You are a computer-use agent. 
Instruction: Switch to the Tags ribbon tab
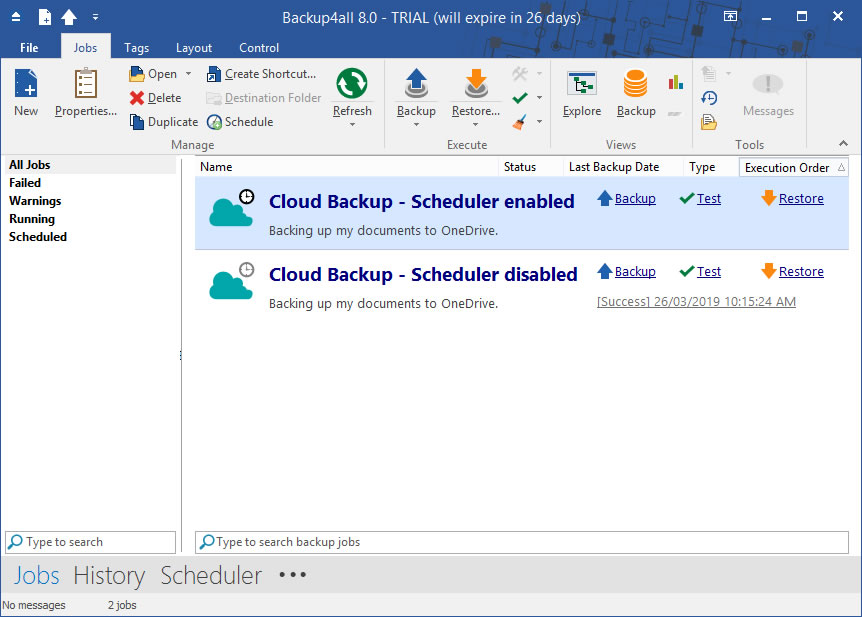pyautogui.click(x=136, y=47)
